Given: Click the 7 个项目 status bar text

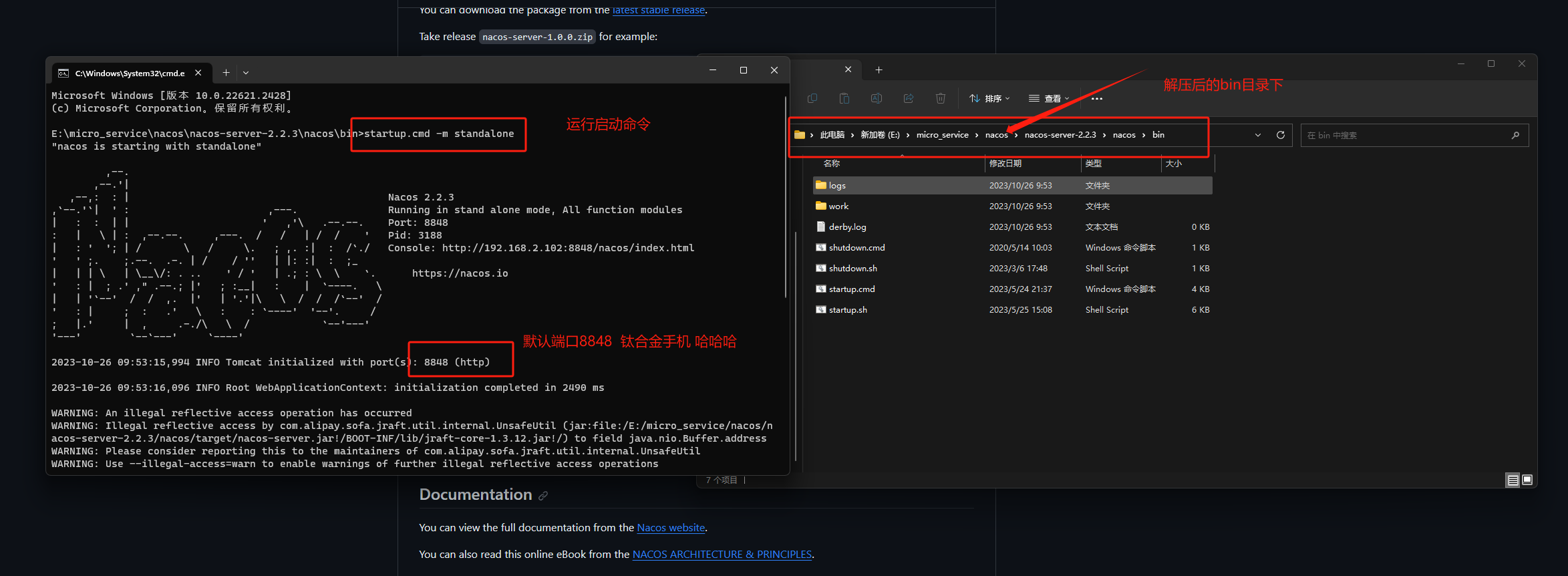Looking at the screenshot, I should (x=722, y=480).
